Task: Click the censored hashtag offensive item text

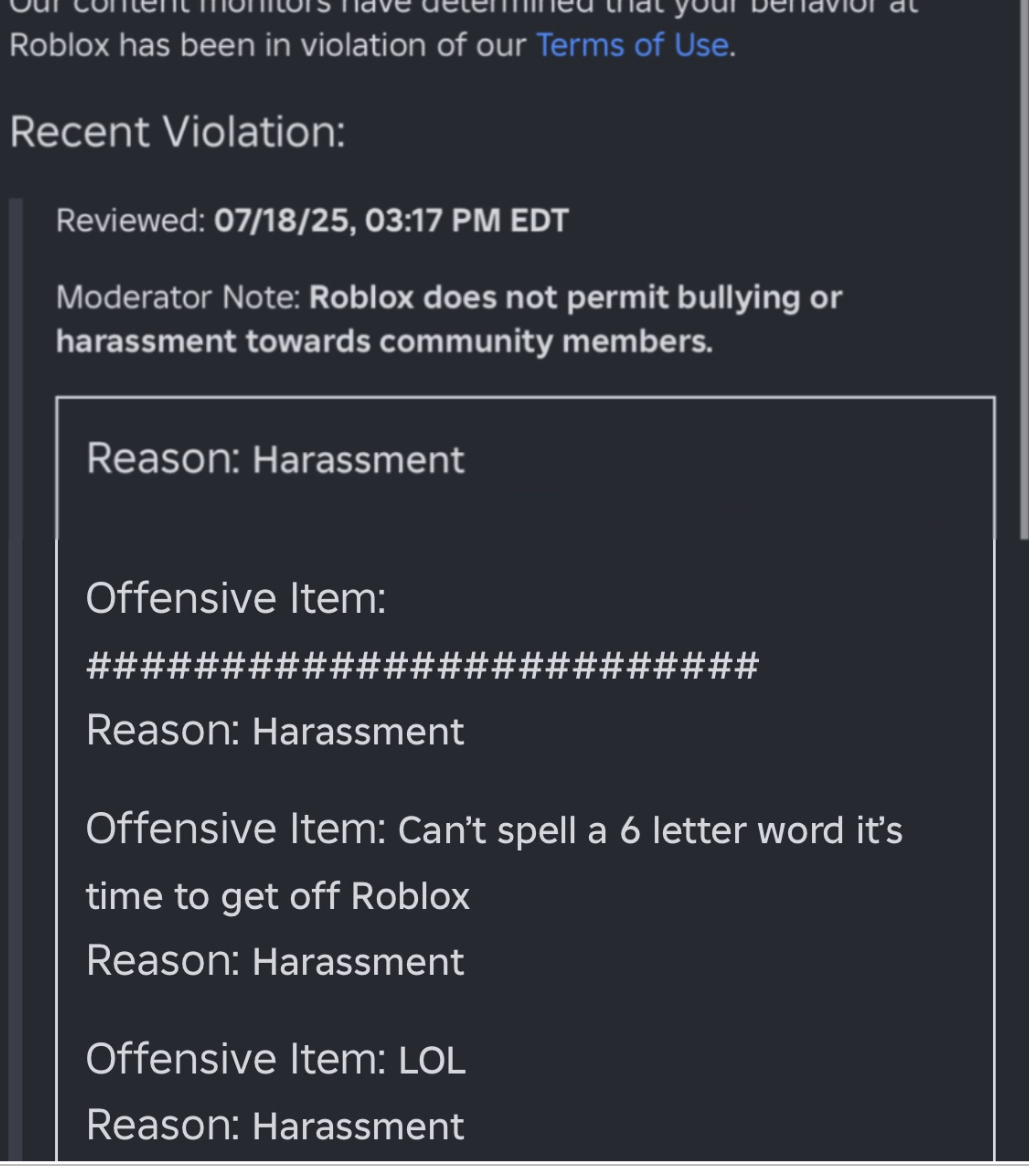Action: [x=422, y=665]
